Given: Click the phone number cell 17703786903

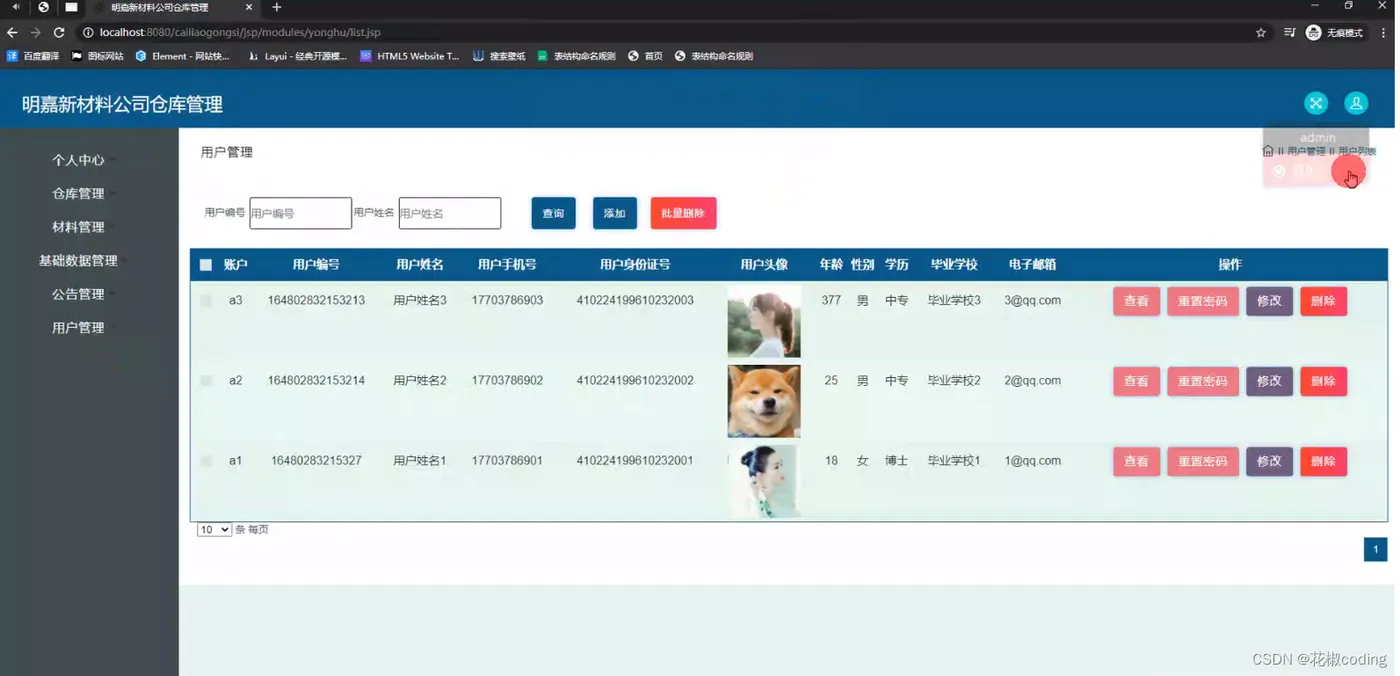Looking at the screenshot, I should click(x=507, y=300).
